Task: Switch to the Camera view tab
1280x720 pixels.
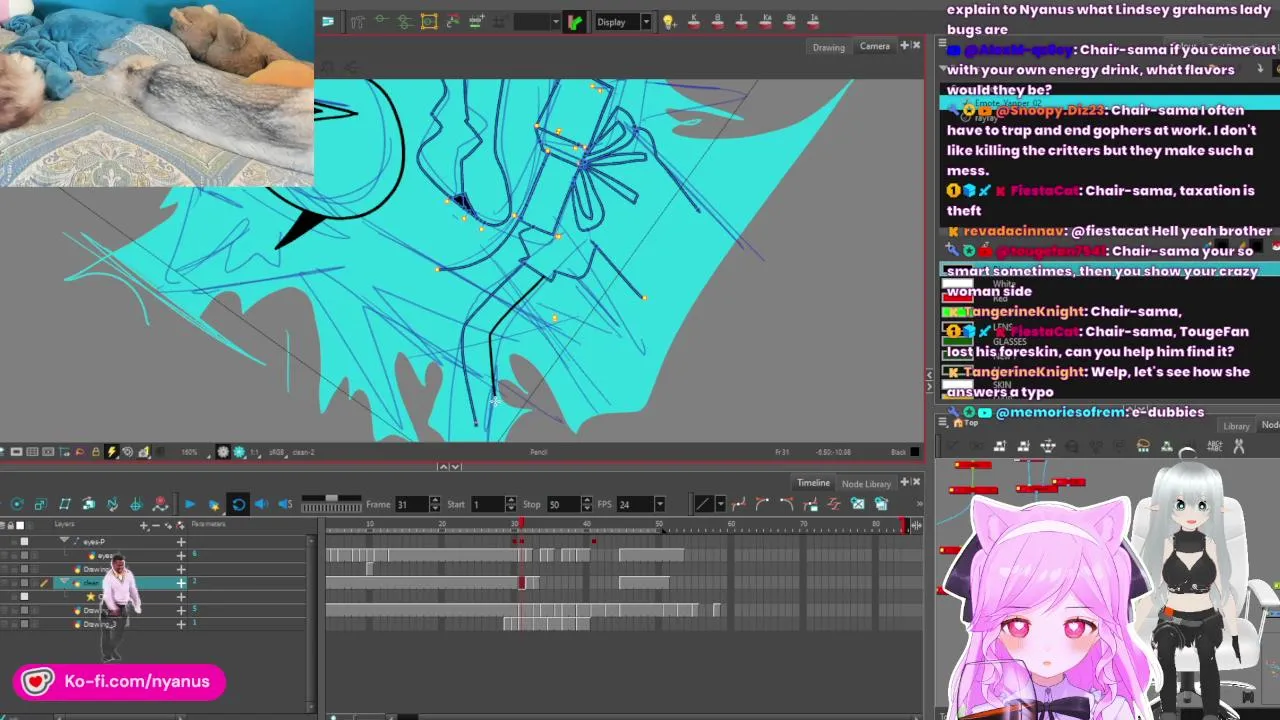Action: [874, 46]
